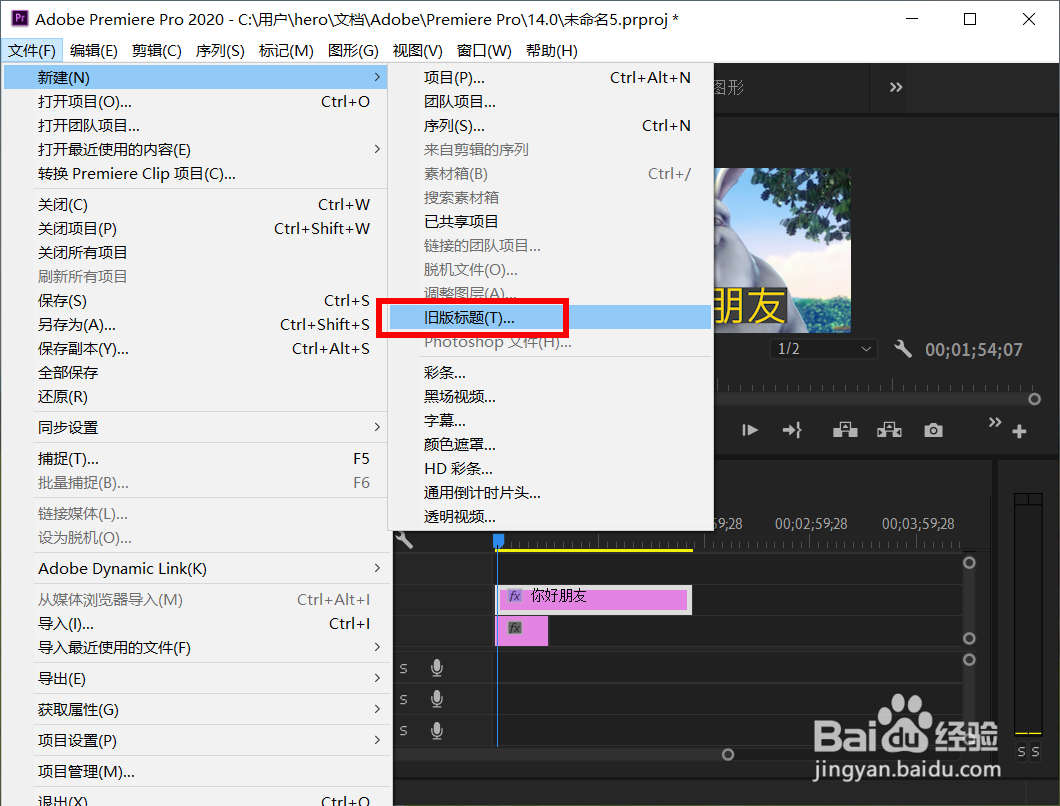Viewport: 1060px width, 806px height.
Task: Expand 导出(E) submenu
Action: (377, 679)
